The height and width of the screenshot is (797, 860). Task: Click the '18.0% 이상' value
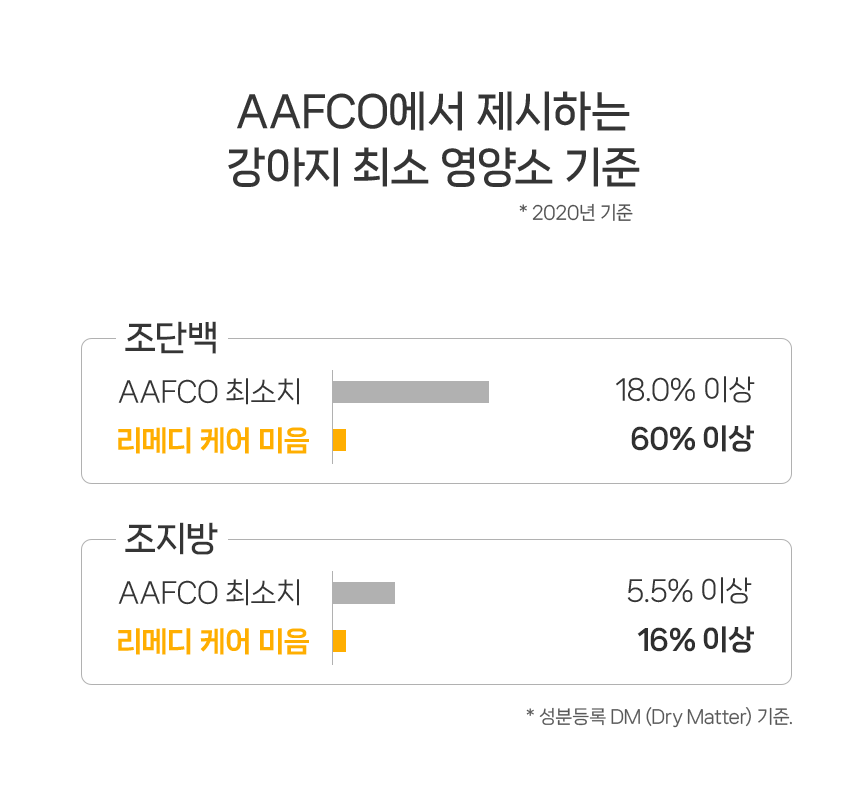(684, 390)
